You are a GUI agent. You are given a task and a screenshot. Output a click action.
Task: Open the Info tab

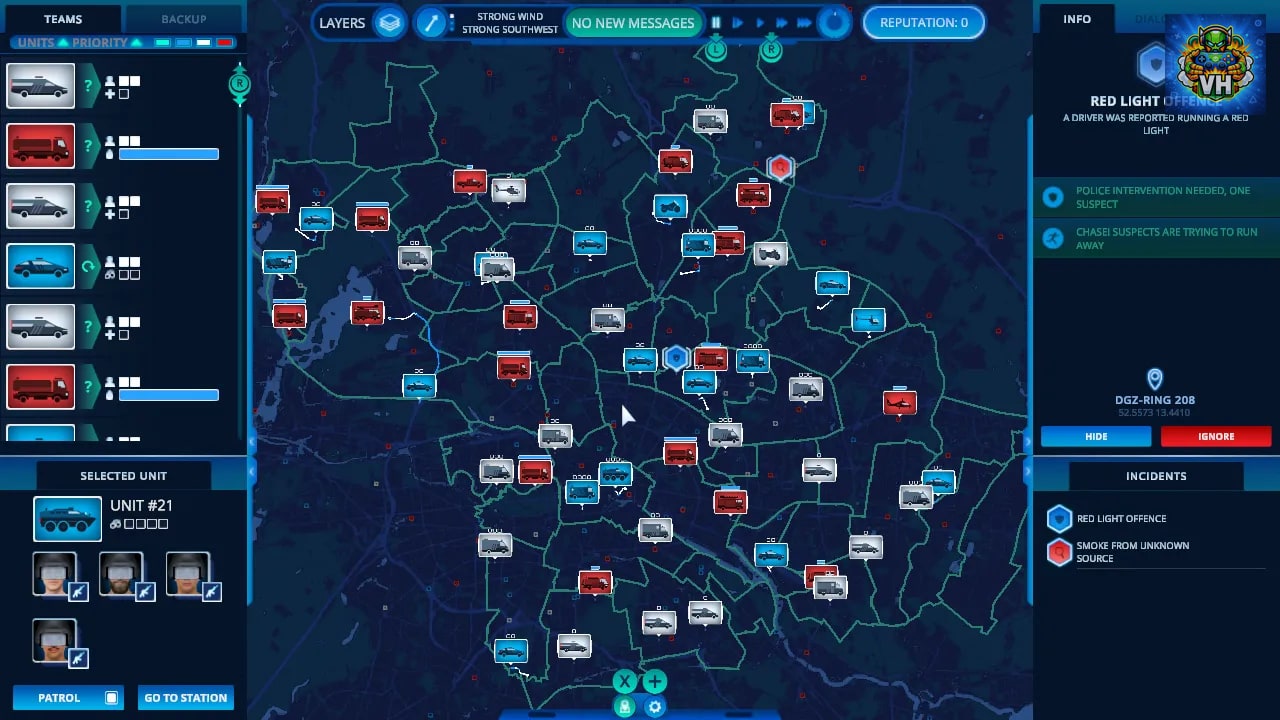(1077, 19)
